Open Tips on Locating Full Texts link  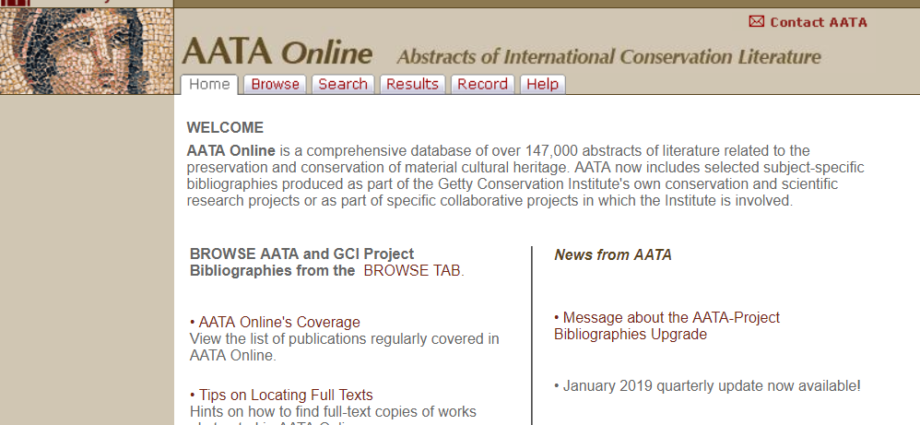click(286, 394)
